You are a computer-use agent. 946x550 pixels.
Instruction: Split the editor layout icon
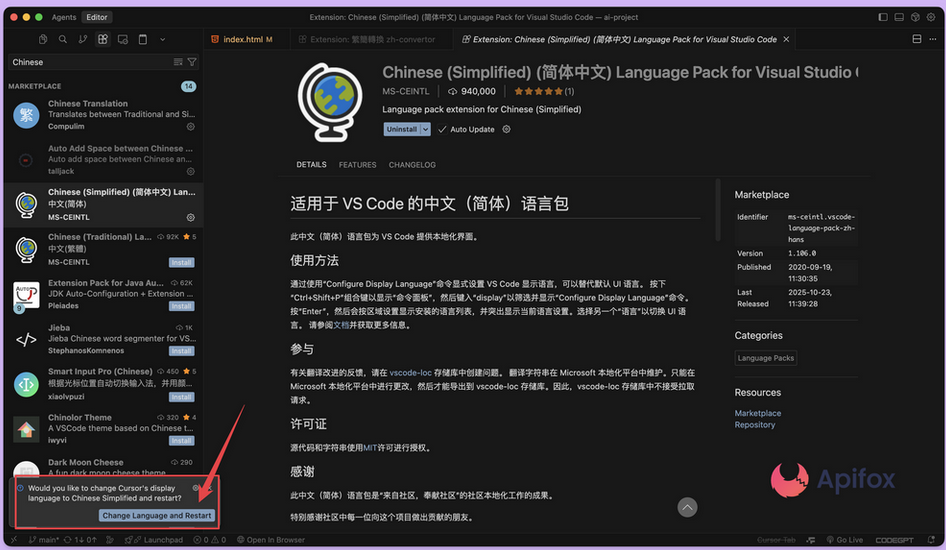click(916, 39)
